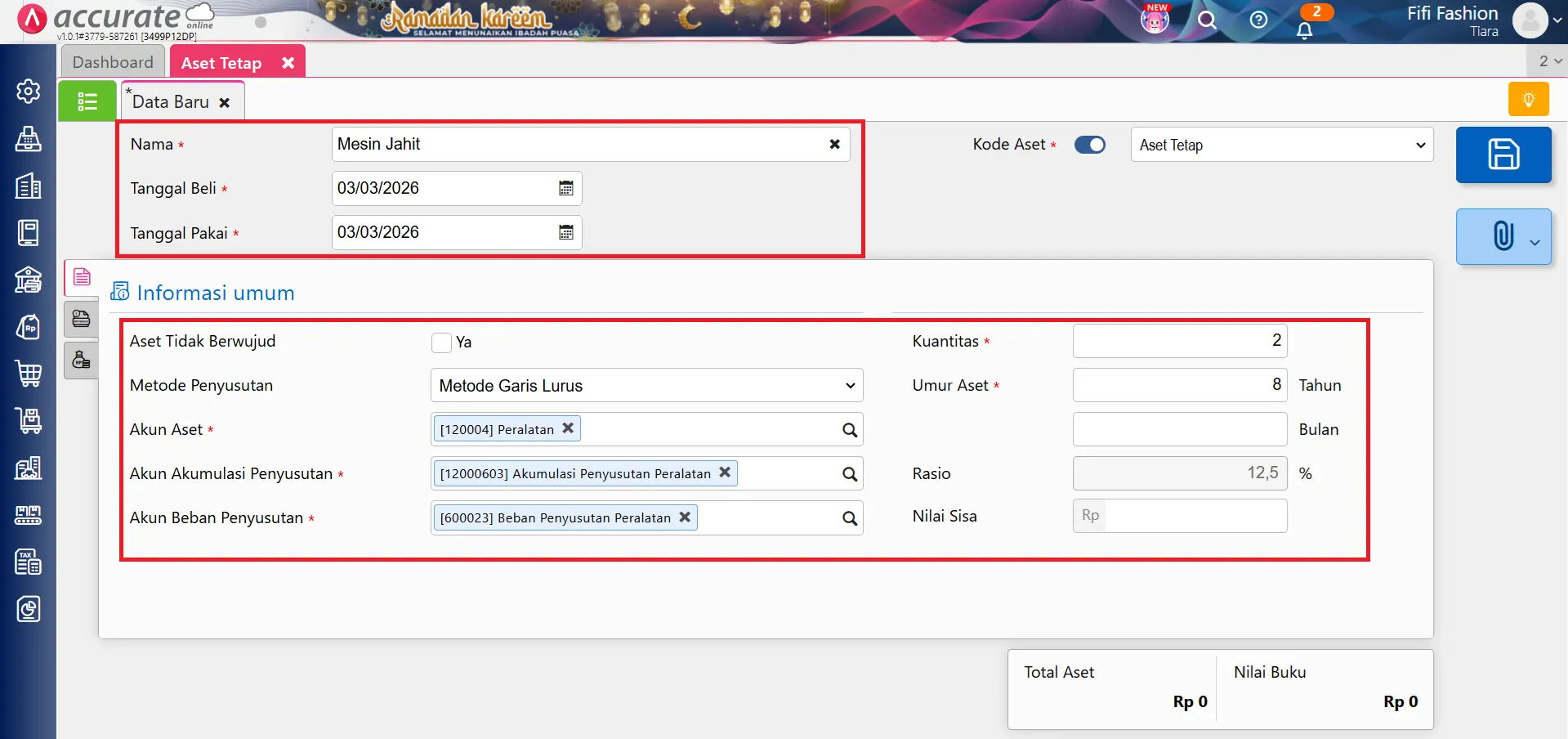Click the Nilai Sisa input field
1568x739 pixels.
(1195, 516)
